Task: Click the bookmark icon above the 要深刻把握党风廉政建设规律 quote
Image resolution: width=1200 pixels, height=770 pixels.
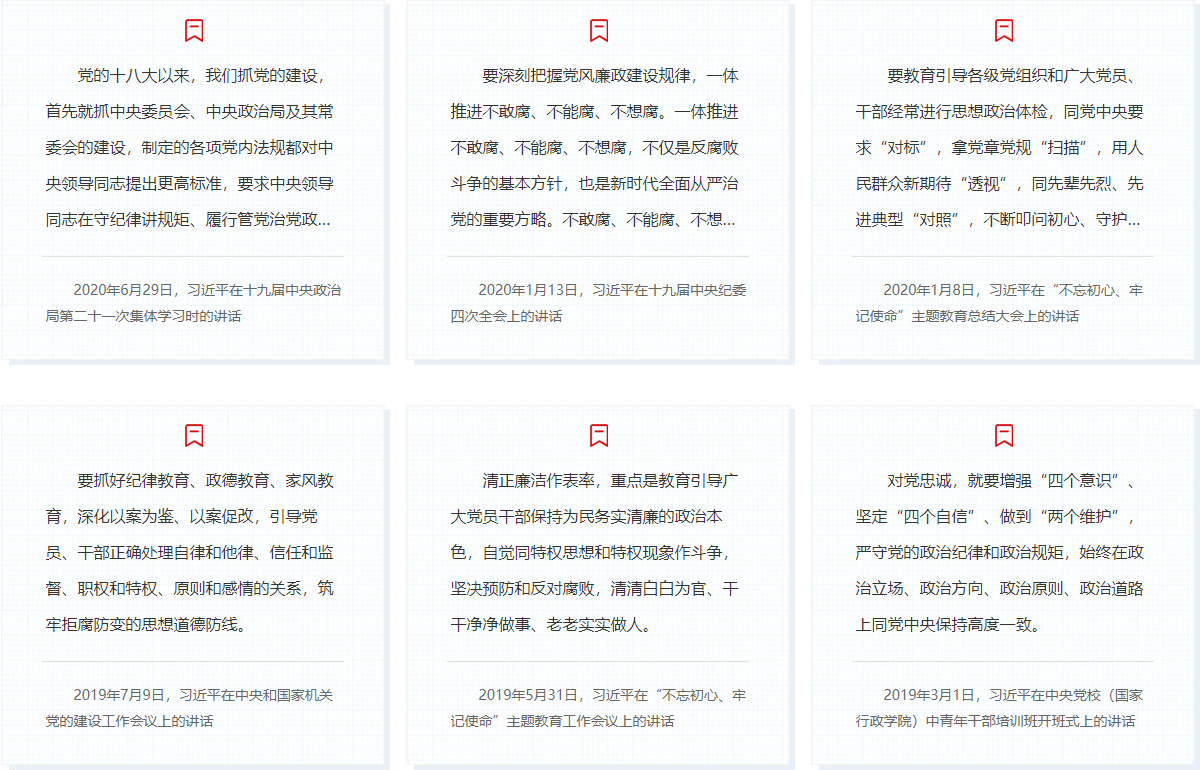Action: pos(599,31)
